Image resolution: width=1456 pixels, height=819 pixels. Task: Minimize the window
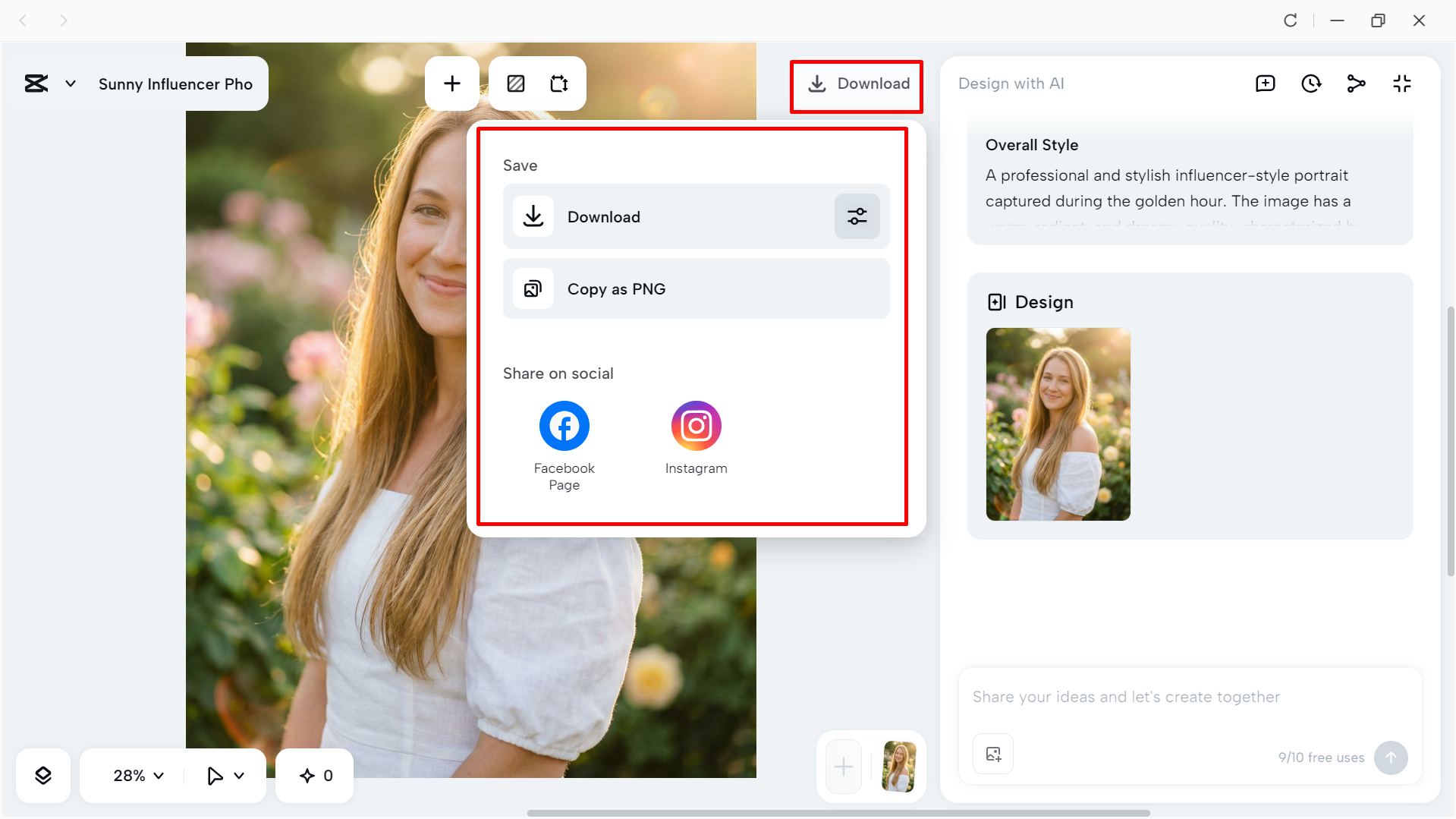coord(1338,20)
